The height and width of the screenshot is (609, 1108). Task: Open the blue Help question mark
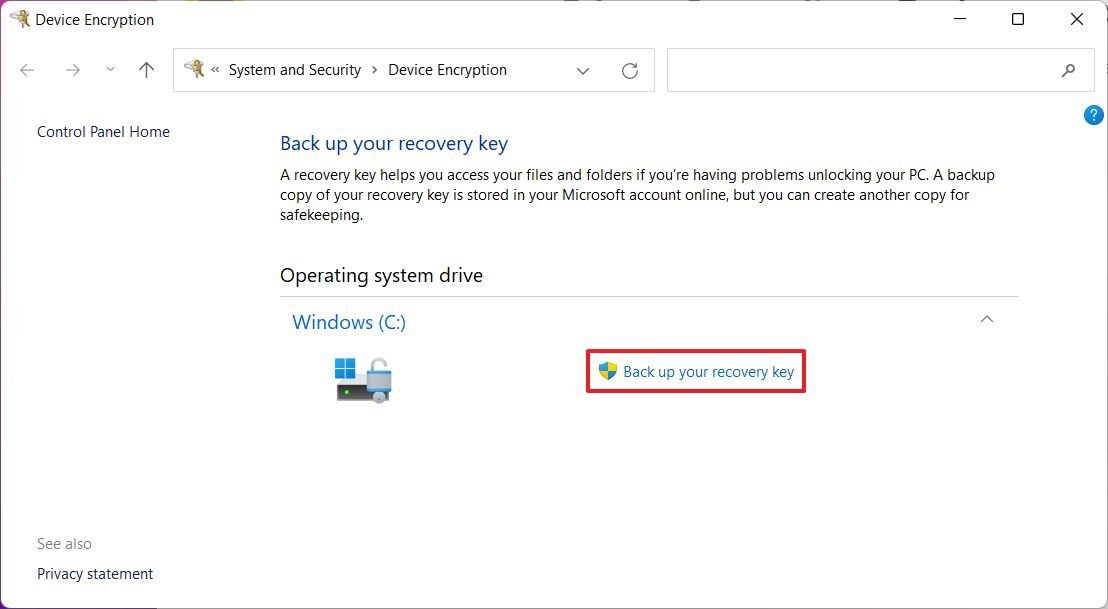point(1093,115)
